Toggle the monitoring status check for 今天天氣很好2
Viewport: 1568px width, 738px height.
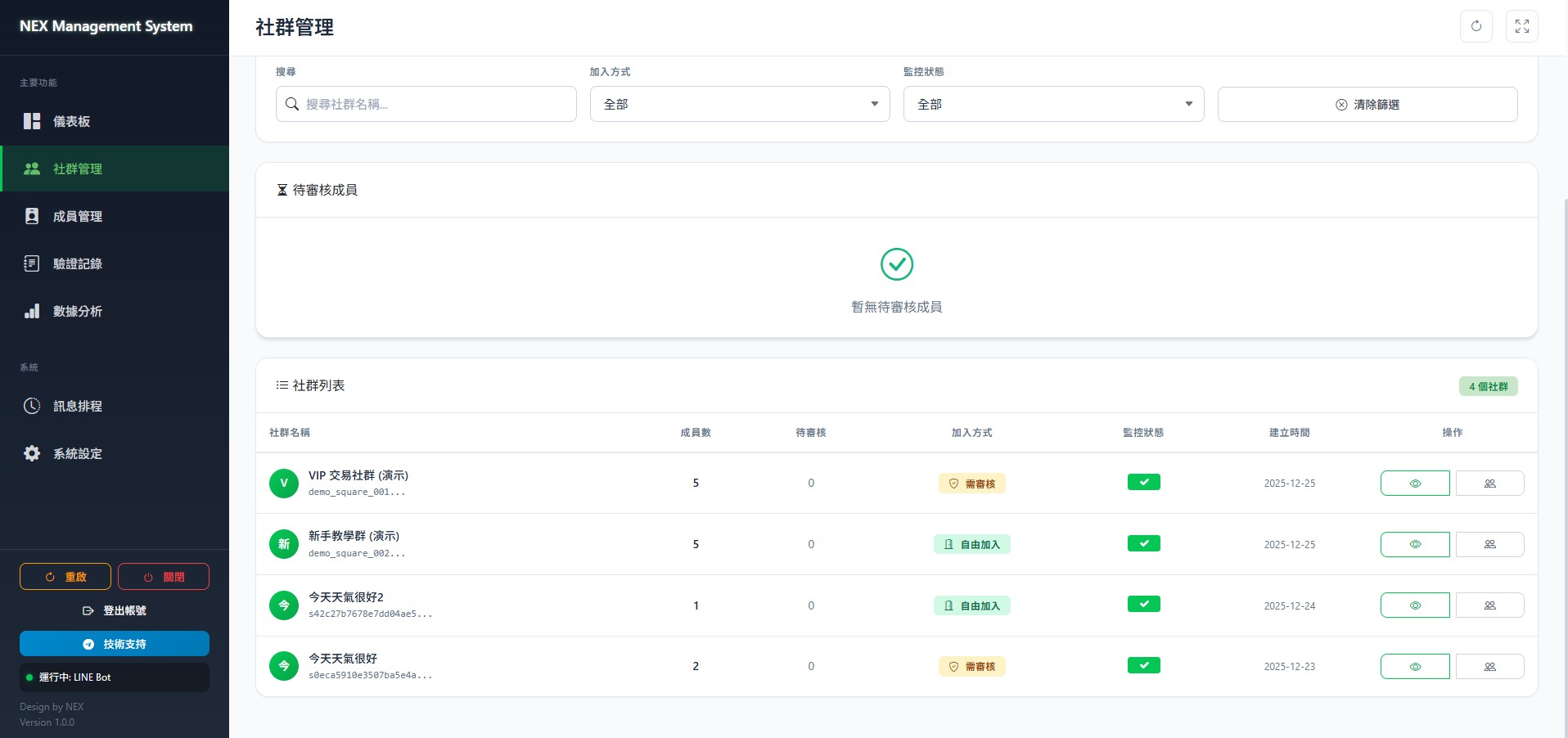coord(1143,605)
